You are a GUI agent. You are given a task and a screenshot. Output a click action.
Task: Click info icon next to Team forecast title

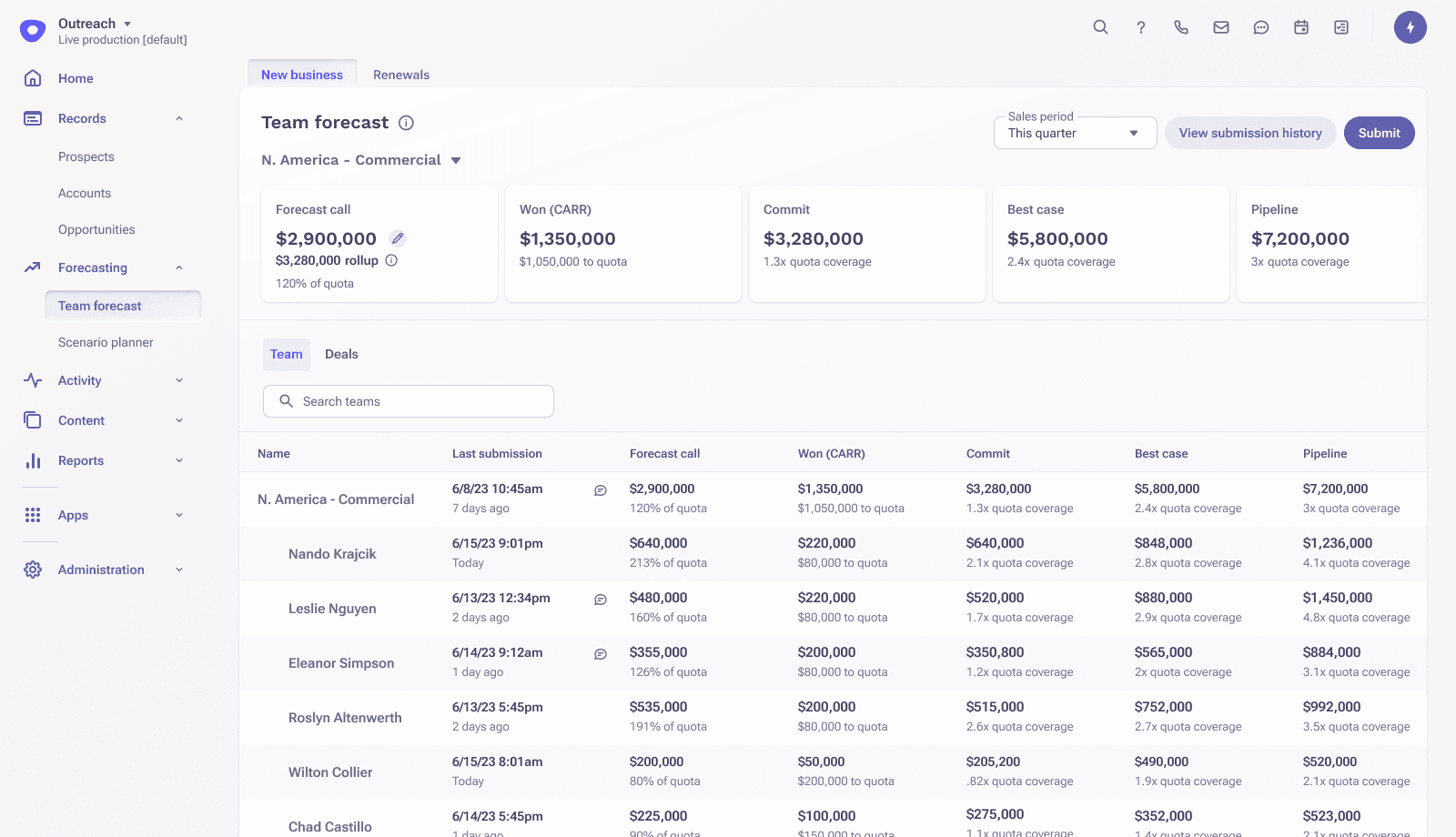click(x=407, y=123)
